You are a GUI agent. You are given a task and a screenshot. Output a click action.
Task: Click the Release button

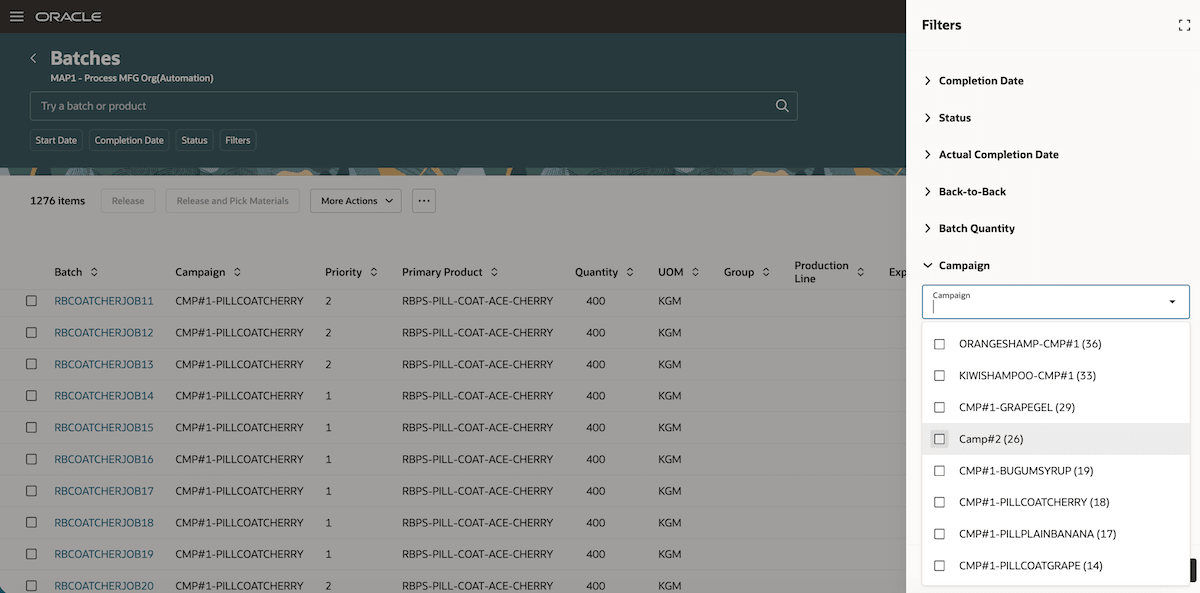click(128, 201)
